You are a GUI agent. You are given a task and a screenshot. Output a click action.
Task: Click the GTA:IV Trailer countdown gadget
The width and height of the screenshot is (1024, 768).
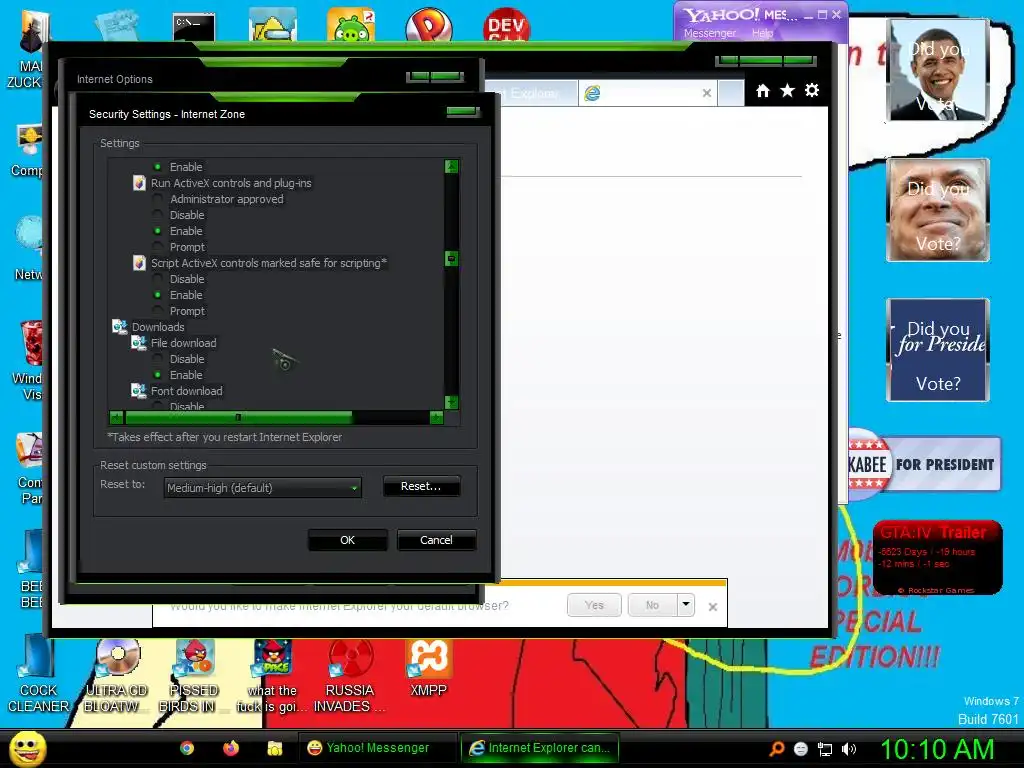(938, 558)
